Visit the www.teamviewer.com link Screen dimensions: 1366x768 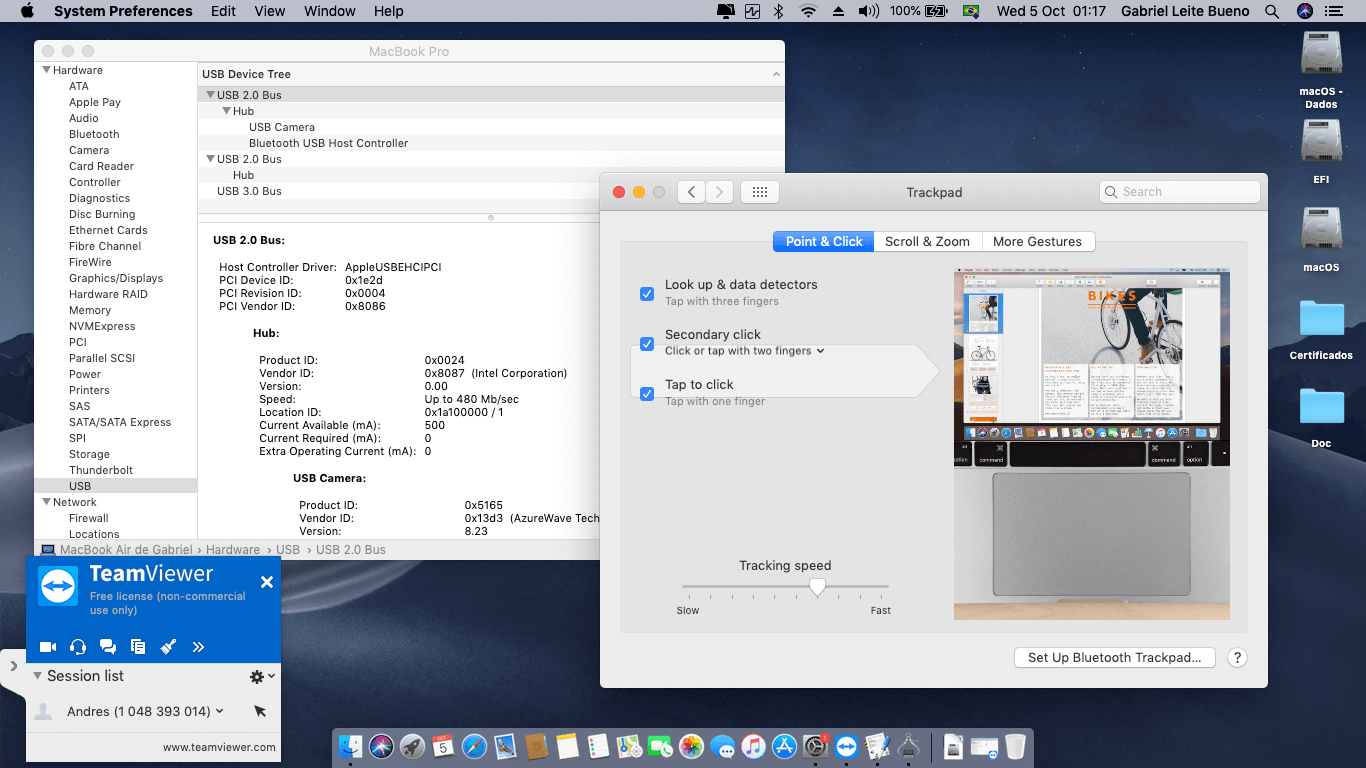tap(219, 747)
